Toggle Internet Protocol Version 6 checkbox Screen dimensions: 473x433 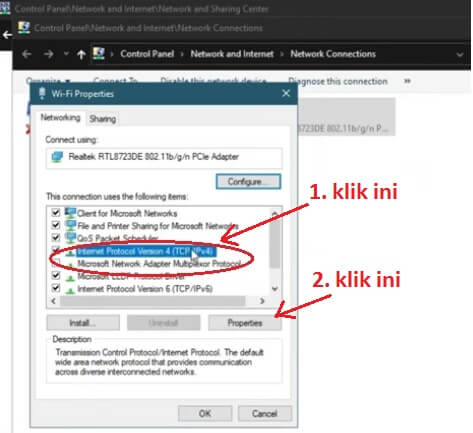click(x=56, y=288)
